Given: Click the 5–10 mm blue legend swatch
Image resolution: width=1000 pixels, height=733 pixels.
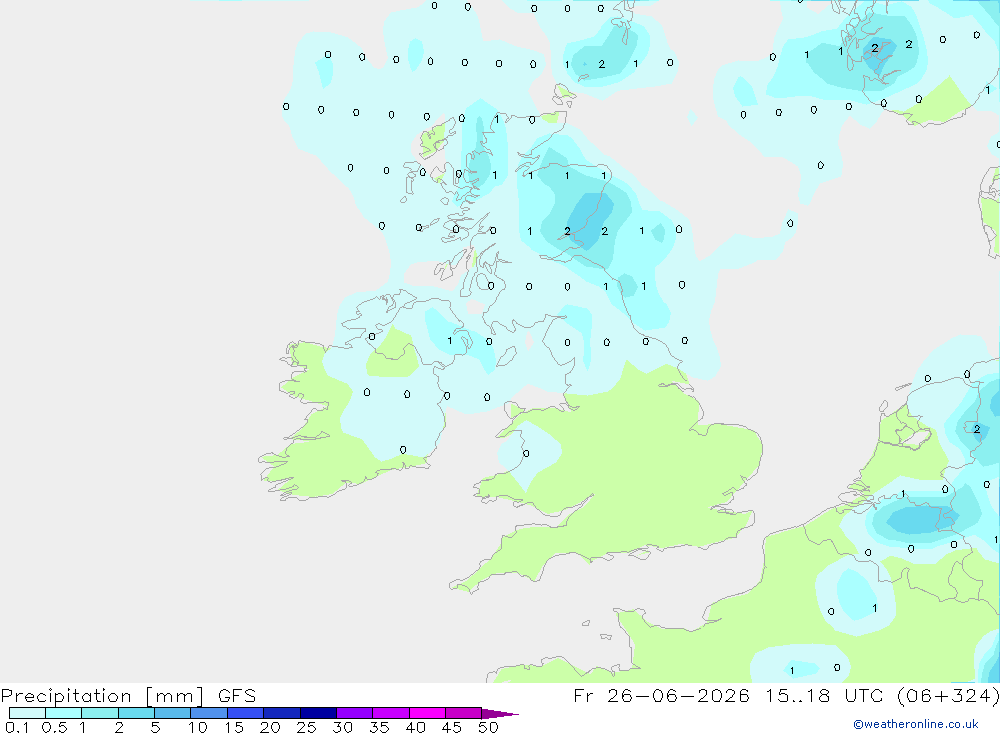Looking at the screenshot, I should pos(172,713).
